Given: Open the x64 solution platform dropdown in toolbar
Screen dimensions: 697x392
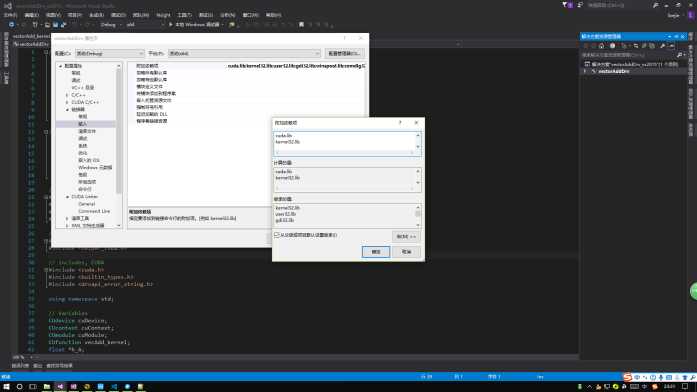Looking at the screenshot, I should coord(144,24).
